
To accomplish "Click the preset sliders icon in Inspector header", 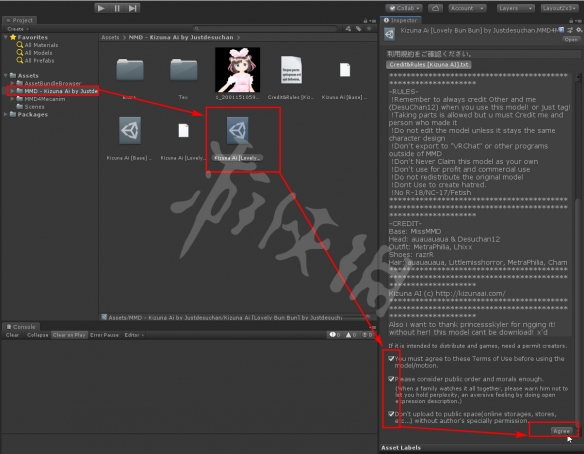I will point(570,30).
